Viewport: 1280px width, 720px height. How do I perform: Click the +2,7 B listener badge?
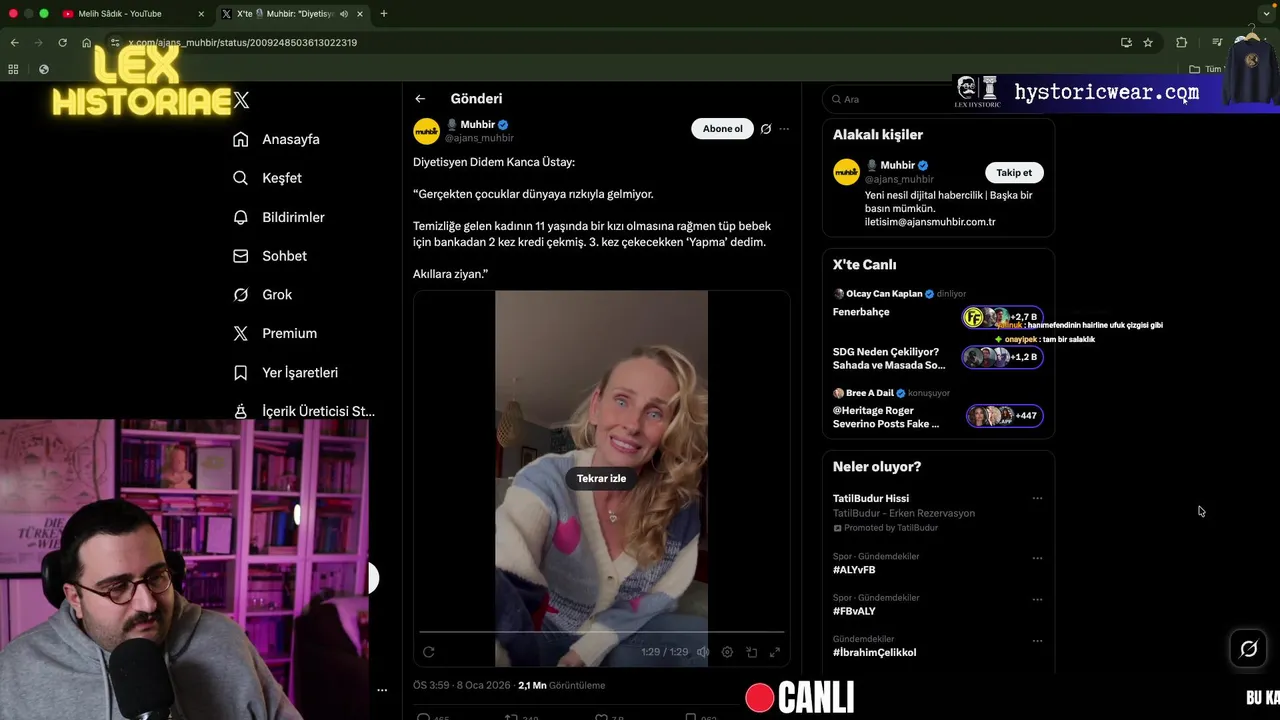point(1002,317)
